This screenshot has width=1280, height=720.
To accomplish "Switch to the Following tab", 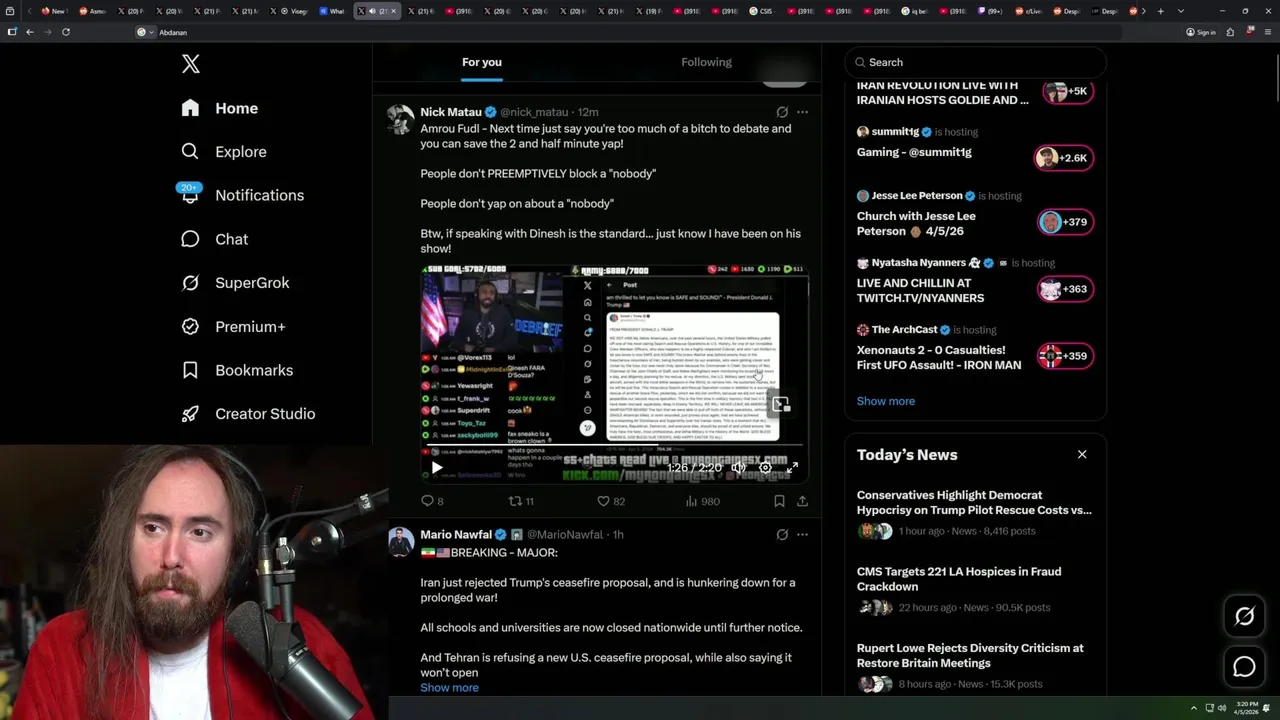I will pos(707,62).
